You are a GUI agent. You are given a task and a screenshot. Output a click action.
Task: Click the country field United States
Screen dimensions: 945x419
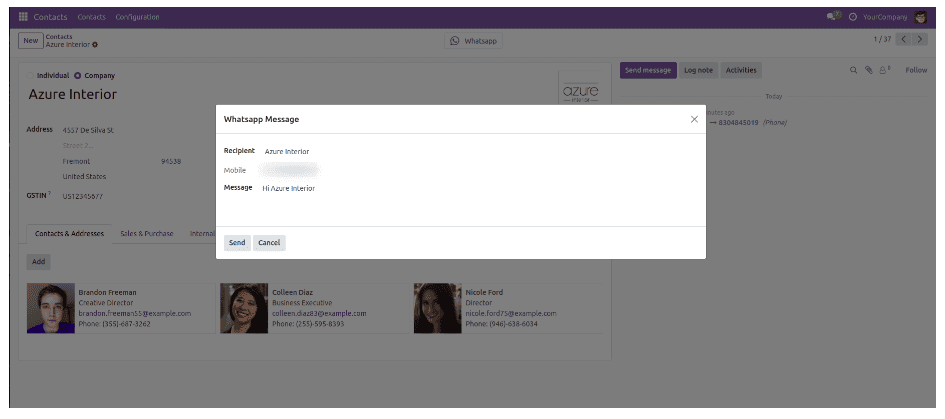pyautogui.click(x=84, y=177)
